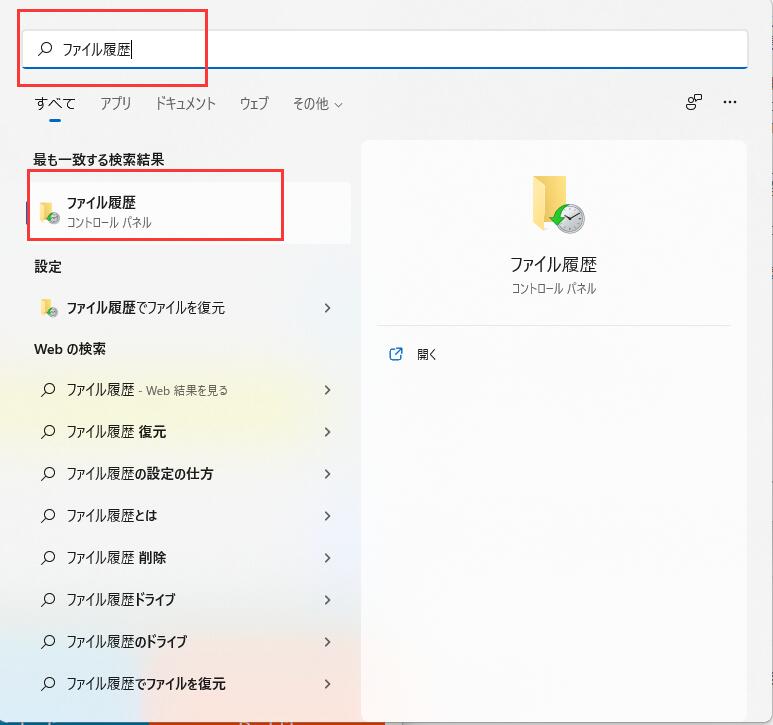773x725 pixels.
Task: Expand arrow for ファイル履歴でファイルを復元 setting
Action: [x=327, y=308]
